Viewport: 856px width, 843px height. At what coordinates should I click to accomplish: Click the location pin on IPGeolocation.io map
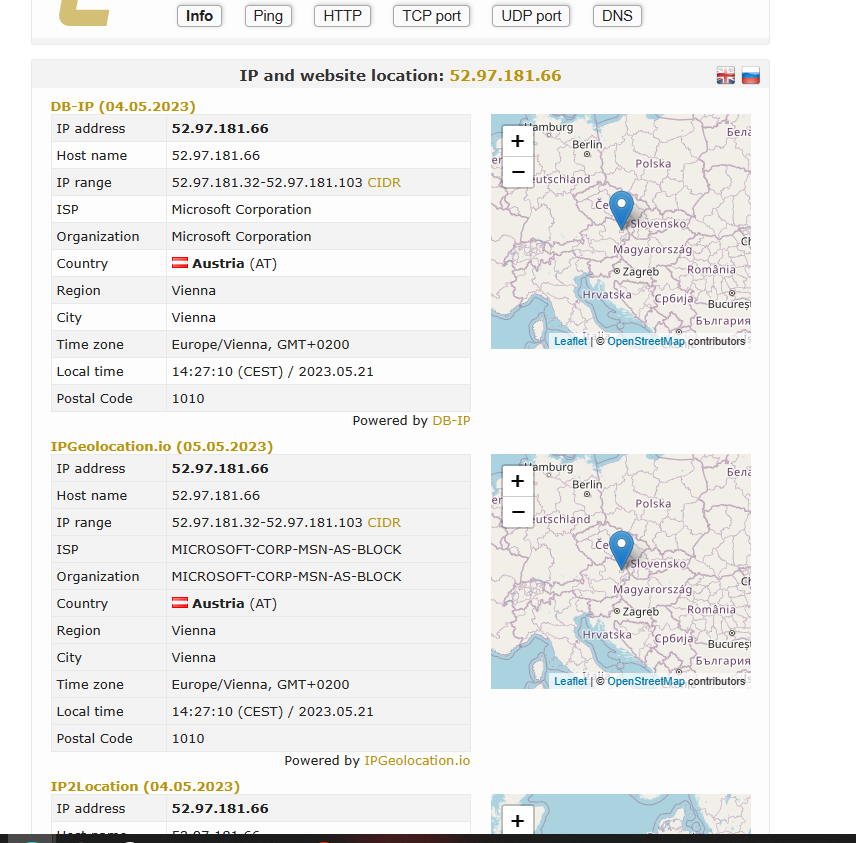tap(621, 550)
